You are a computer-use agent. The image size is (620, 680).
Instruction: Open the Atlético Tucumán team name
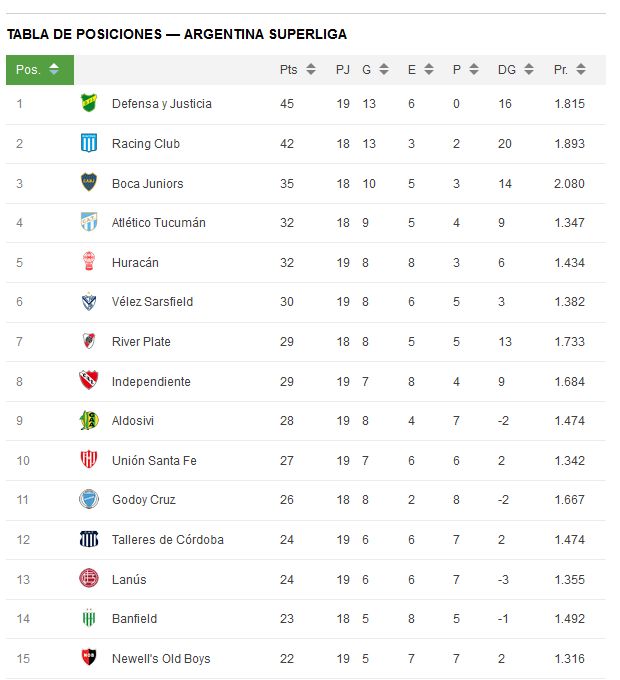click(159, 223)
